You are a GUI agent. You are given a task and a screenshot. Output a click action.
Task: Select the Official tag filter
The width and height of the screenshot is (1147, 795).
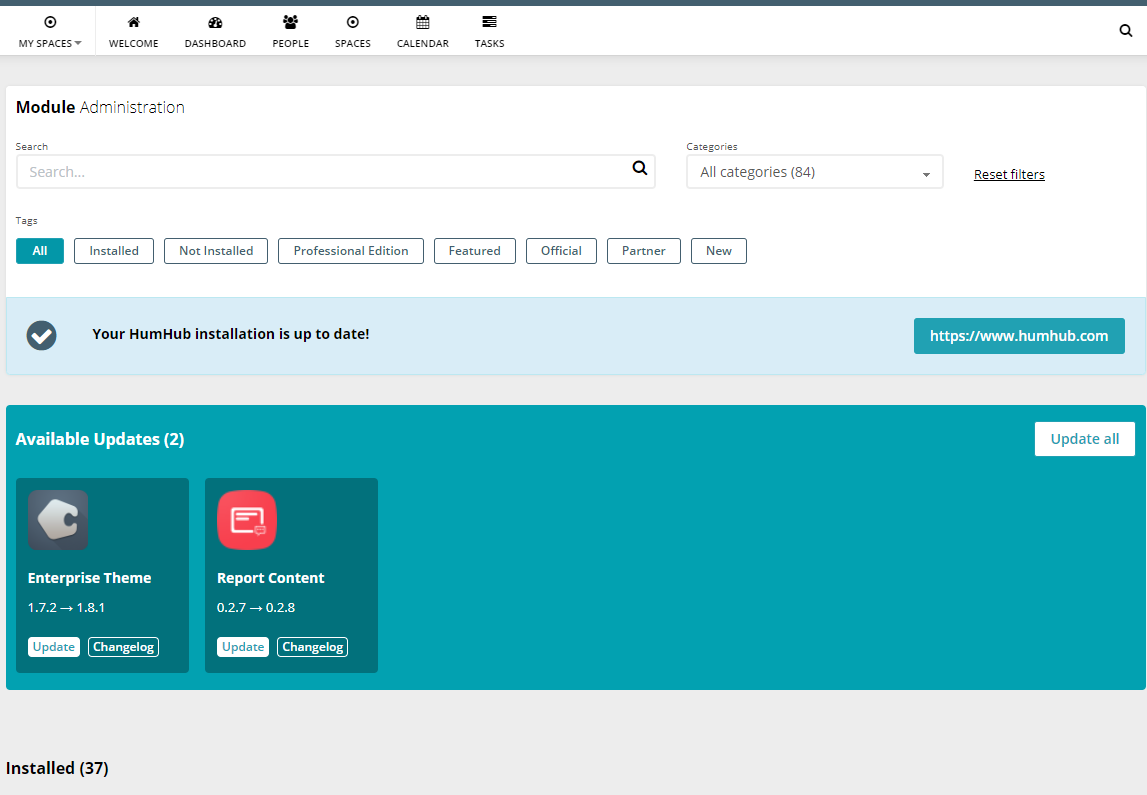[561, 251]
